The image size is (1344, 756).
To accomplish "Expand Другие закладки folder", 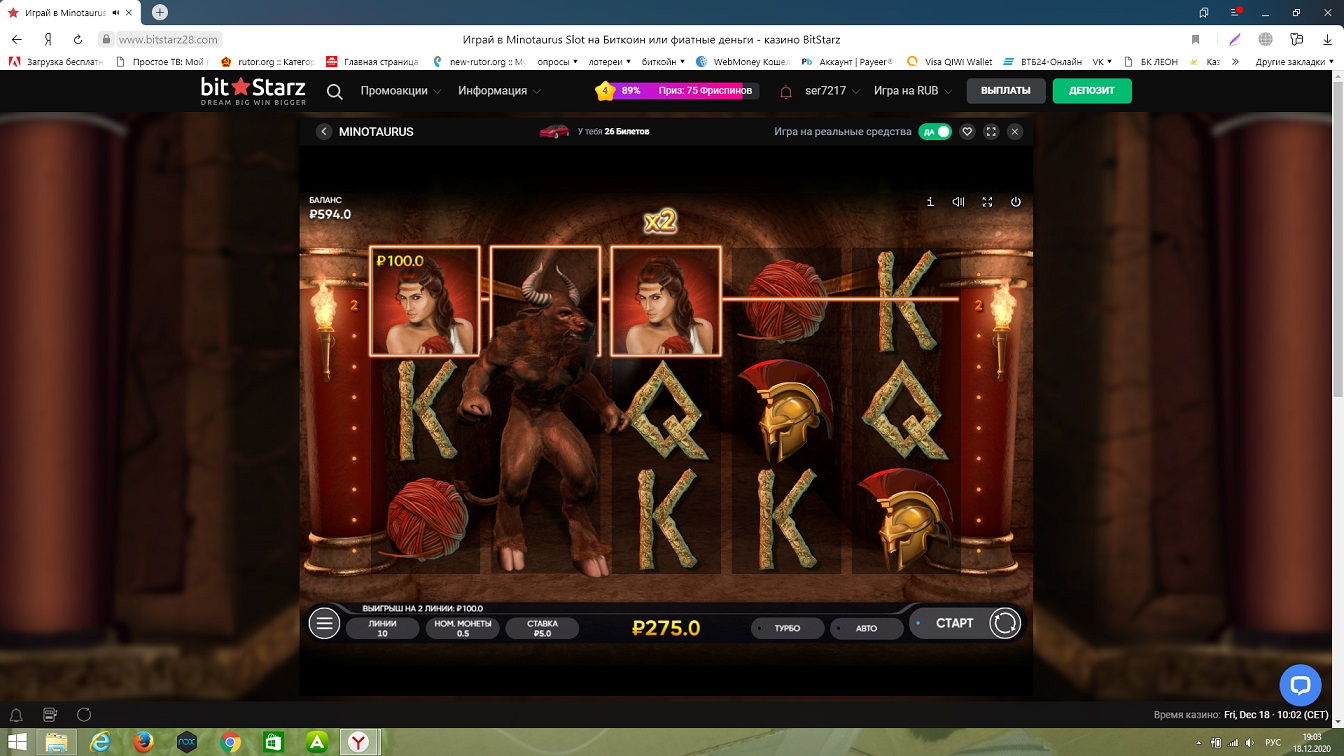I will tap(1294, 61).
